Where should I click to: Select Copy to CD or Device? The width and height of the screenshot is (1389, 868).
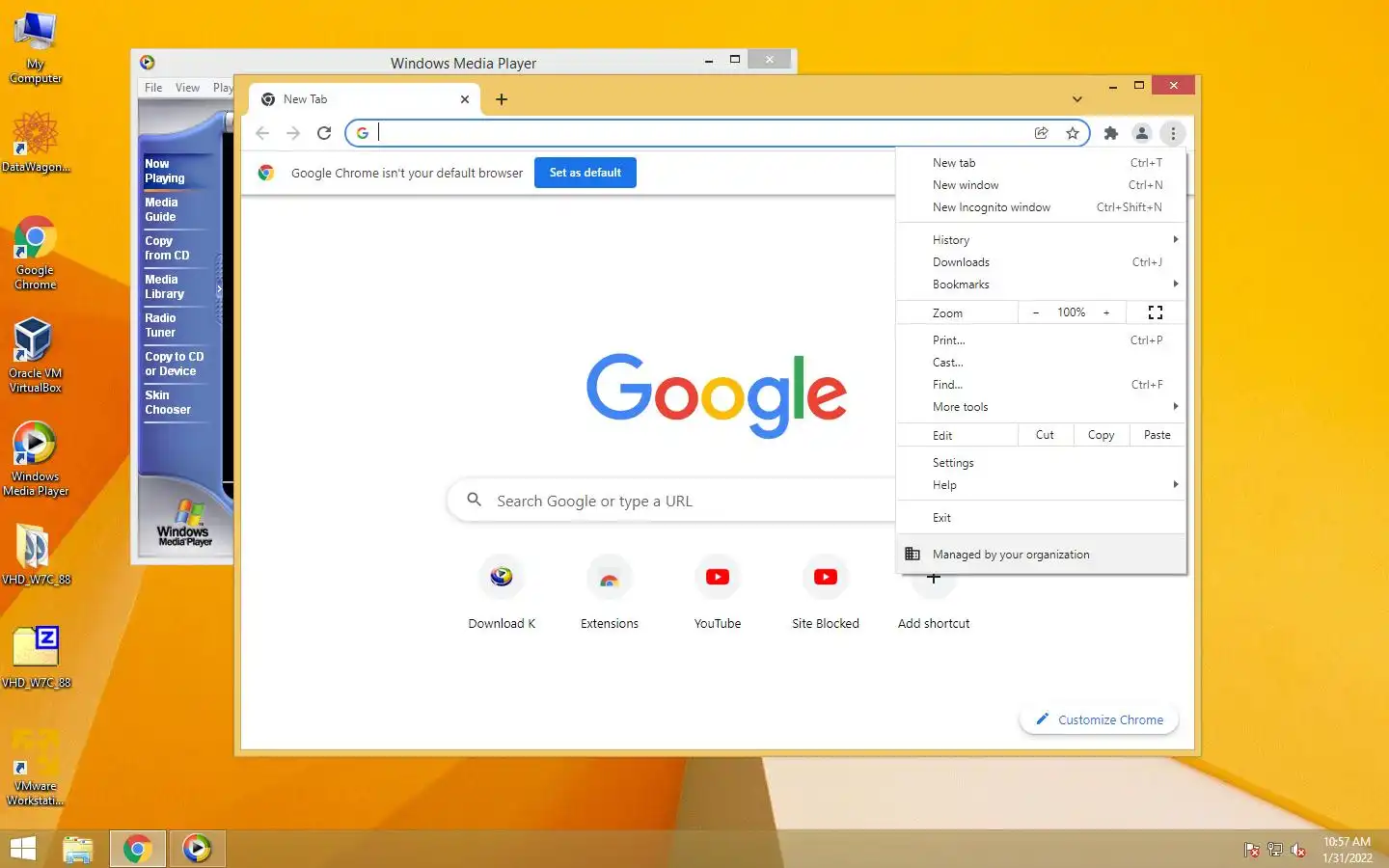[174, 364]
